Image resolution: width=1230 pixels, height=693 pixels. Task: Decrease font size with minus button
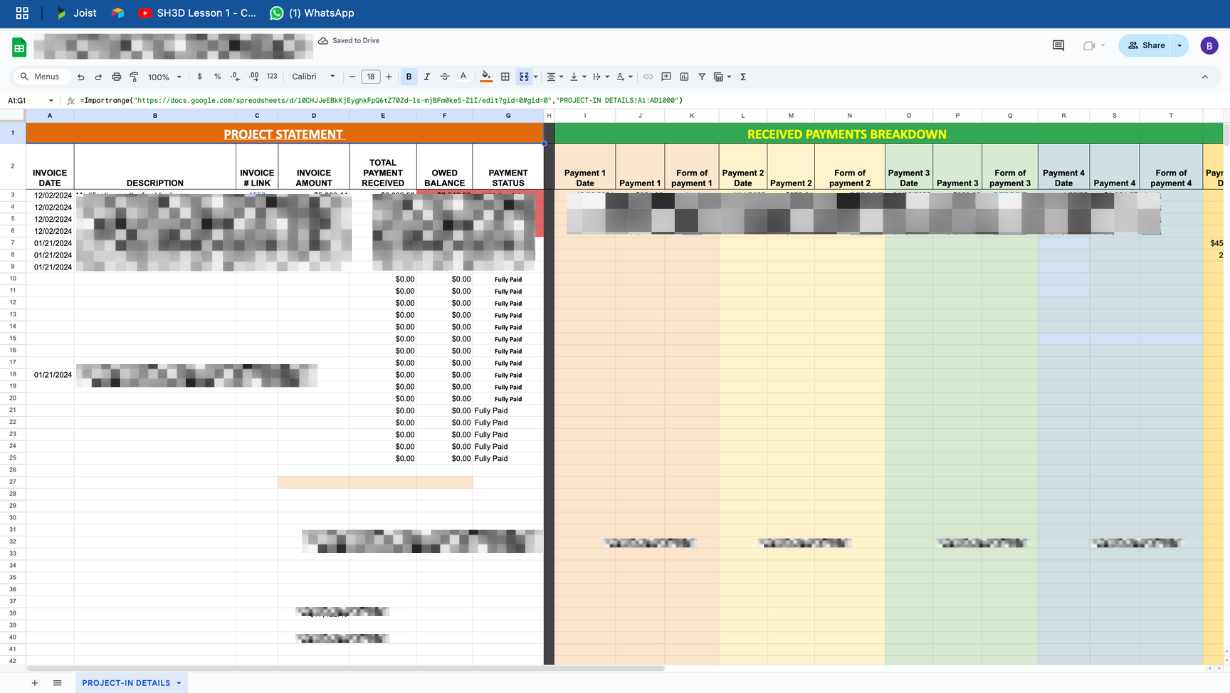point(352,77)
